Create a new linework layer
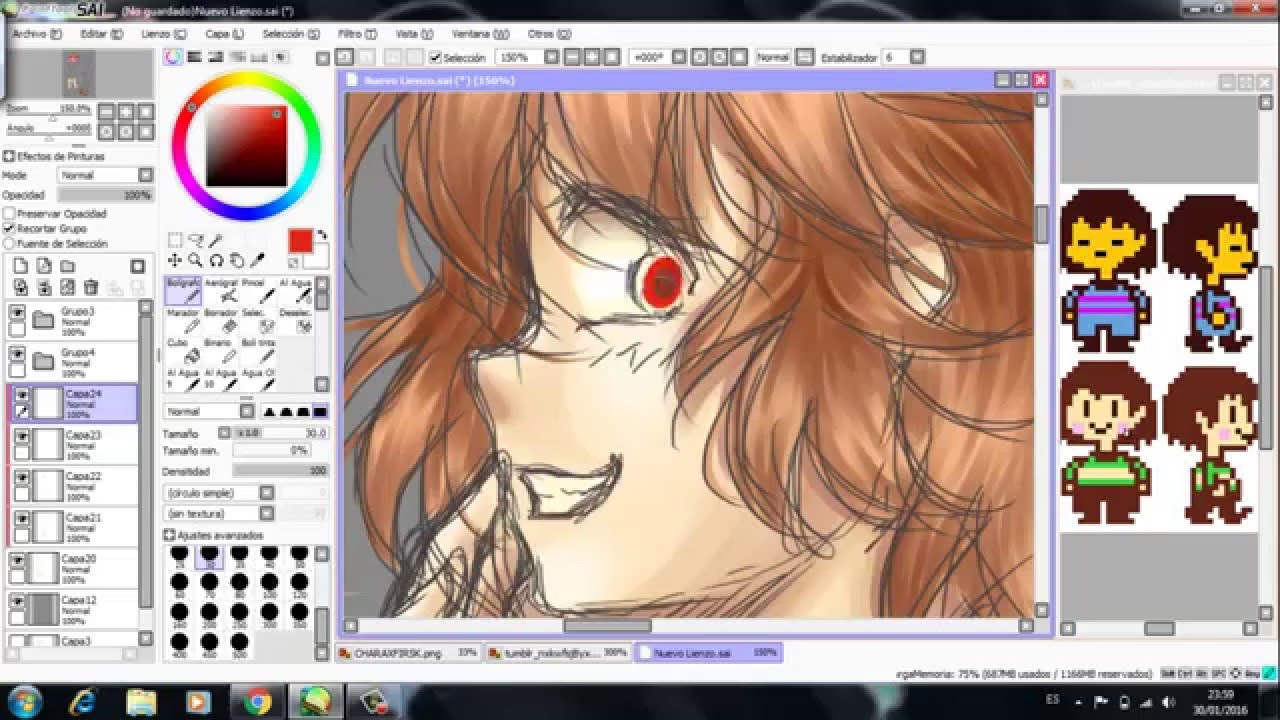The image size is (1280, 720). tap(44, 266)
